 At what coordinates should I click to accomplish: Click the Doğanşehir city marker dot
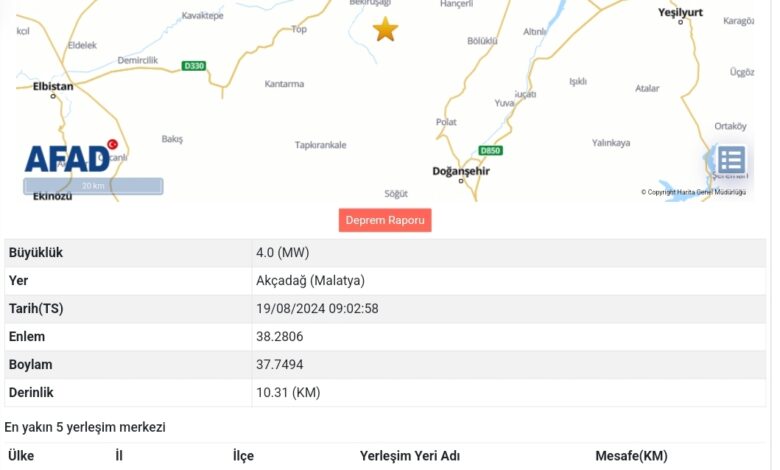pos(461,181)
